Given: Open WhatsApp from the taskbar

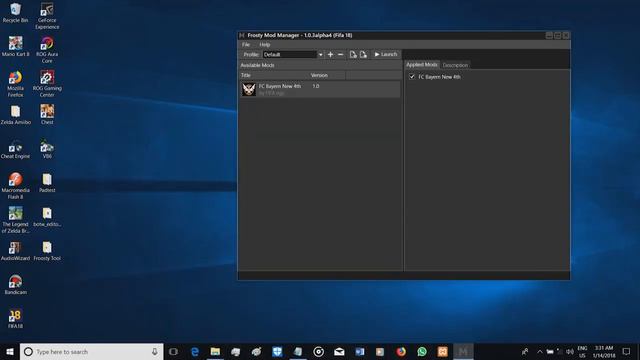Looking at the screenshot, I should pyautogui.click(x=422, y=351).
